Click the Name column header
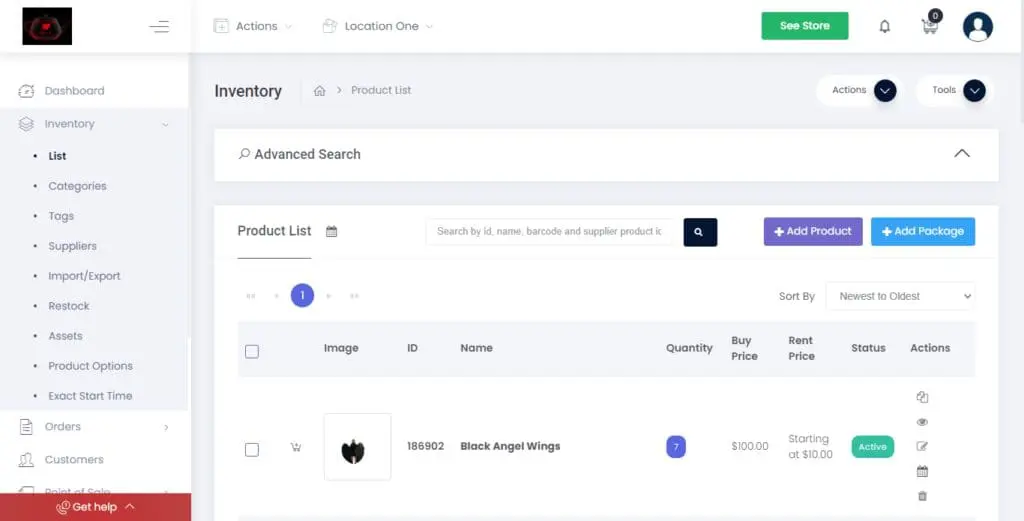This screenshot has width=1024, height=521. click(476, 348)
